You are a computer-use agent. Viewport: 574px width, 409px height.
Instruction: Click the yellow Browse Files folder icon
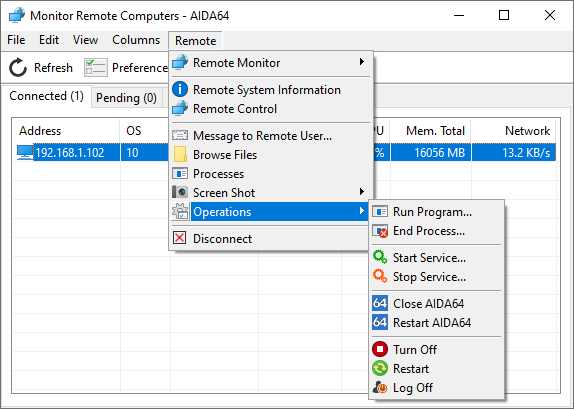pos(180,155)
